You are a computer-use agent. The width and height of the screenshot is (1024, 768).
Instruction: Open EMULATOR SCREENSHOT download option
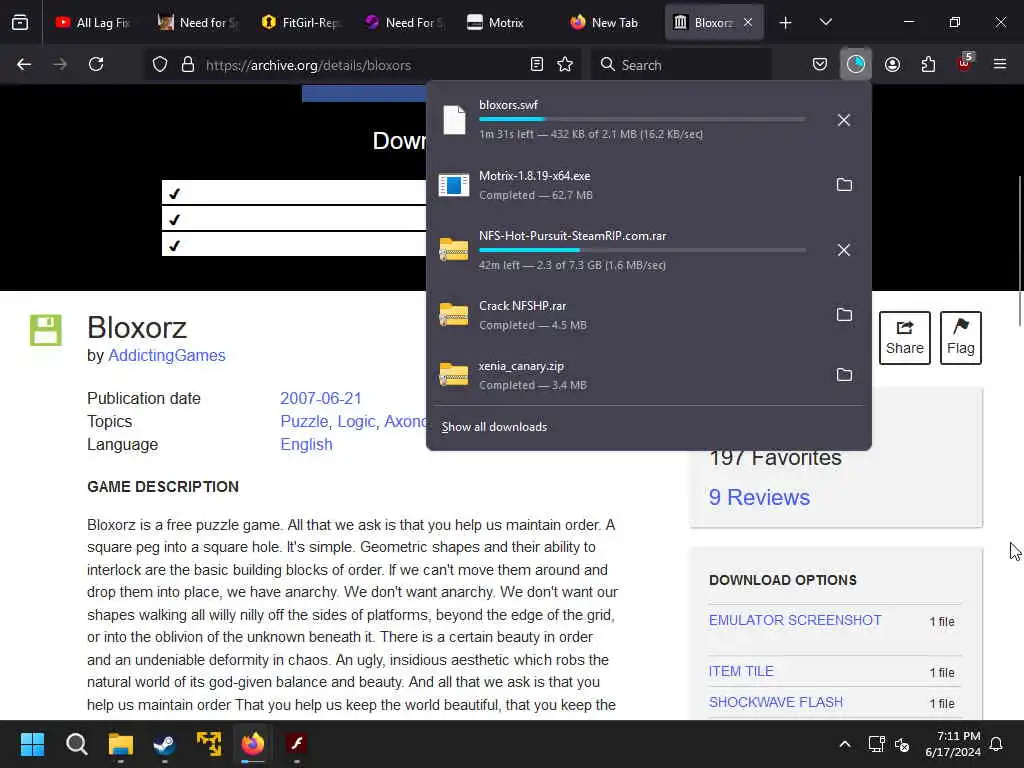pyautogui.click(x=795, y=620)
